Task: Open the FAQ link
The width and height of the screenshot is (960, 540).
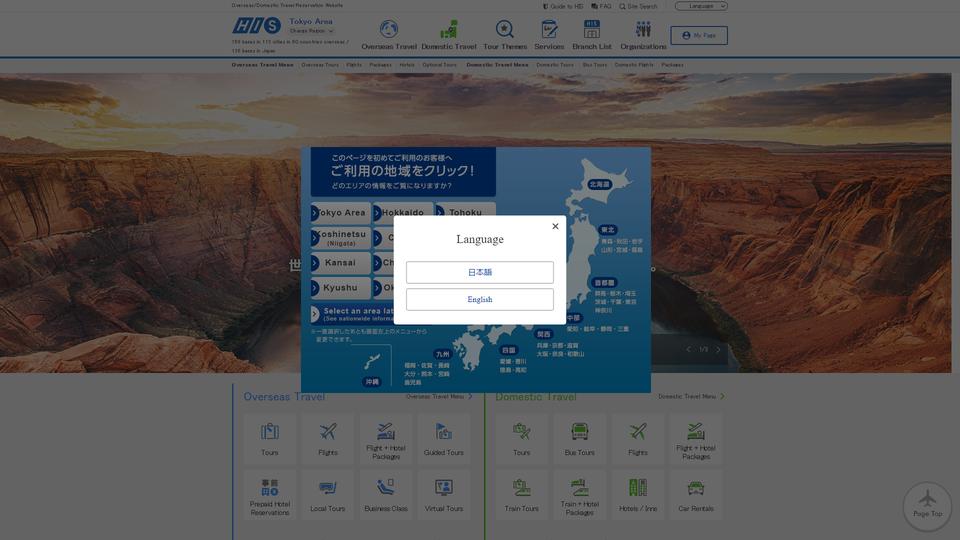Action: coord(601,6)
